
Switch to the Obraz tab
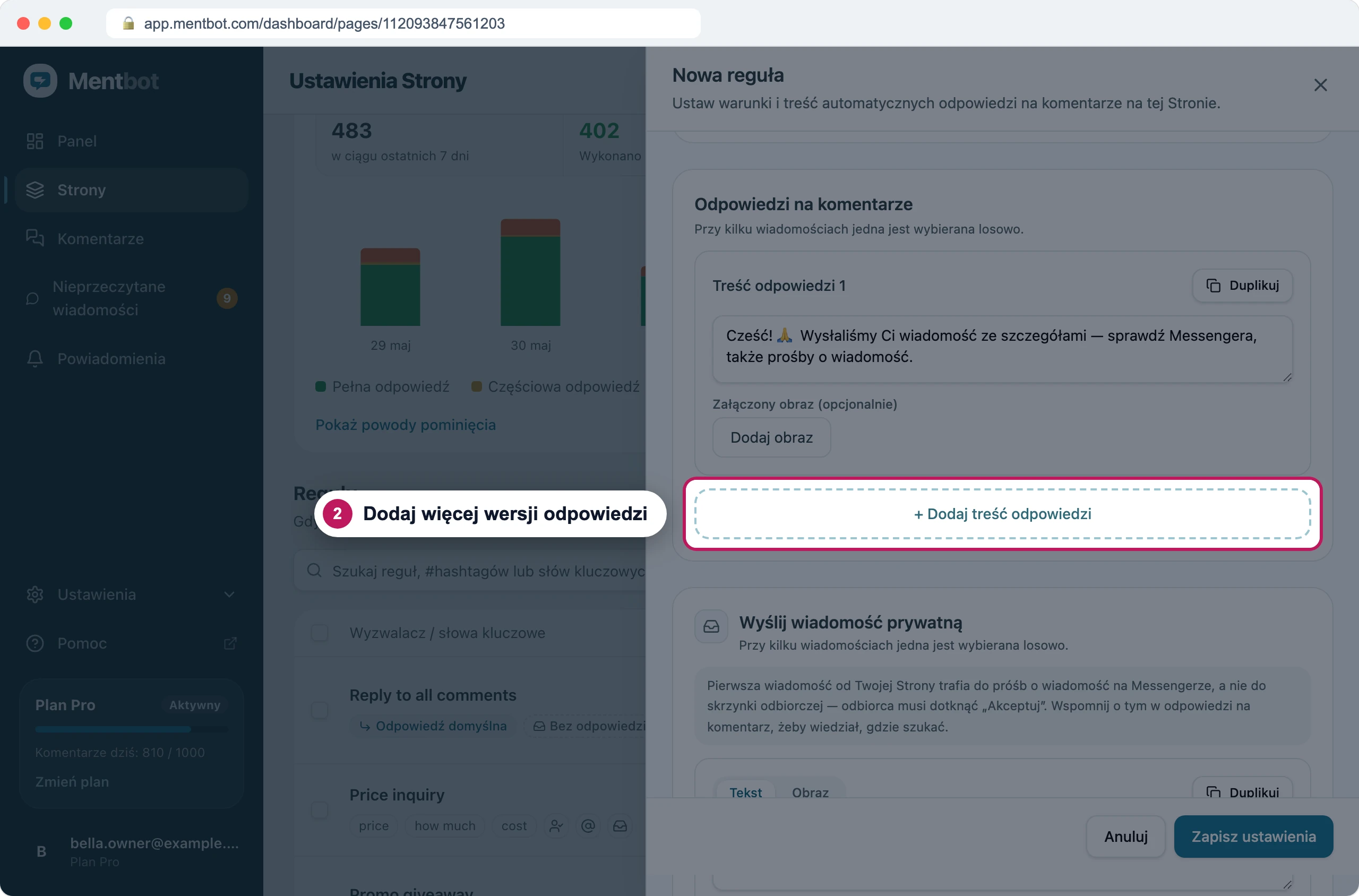pos(810,792)
